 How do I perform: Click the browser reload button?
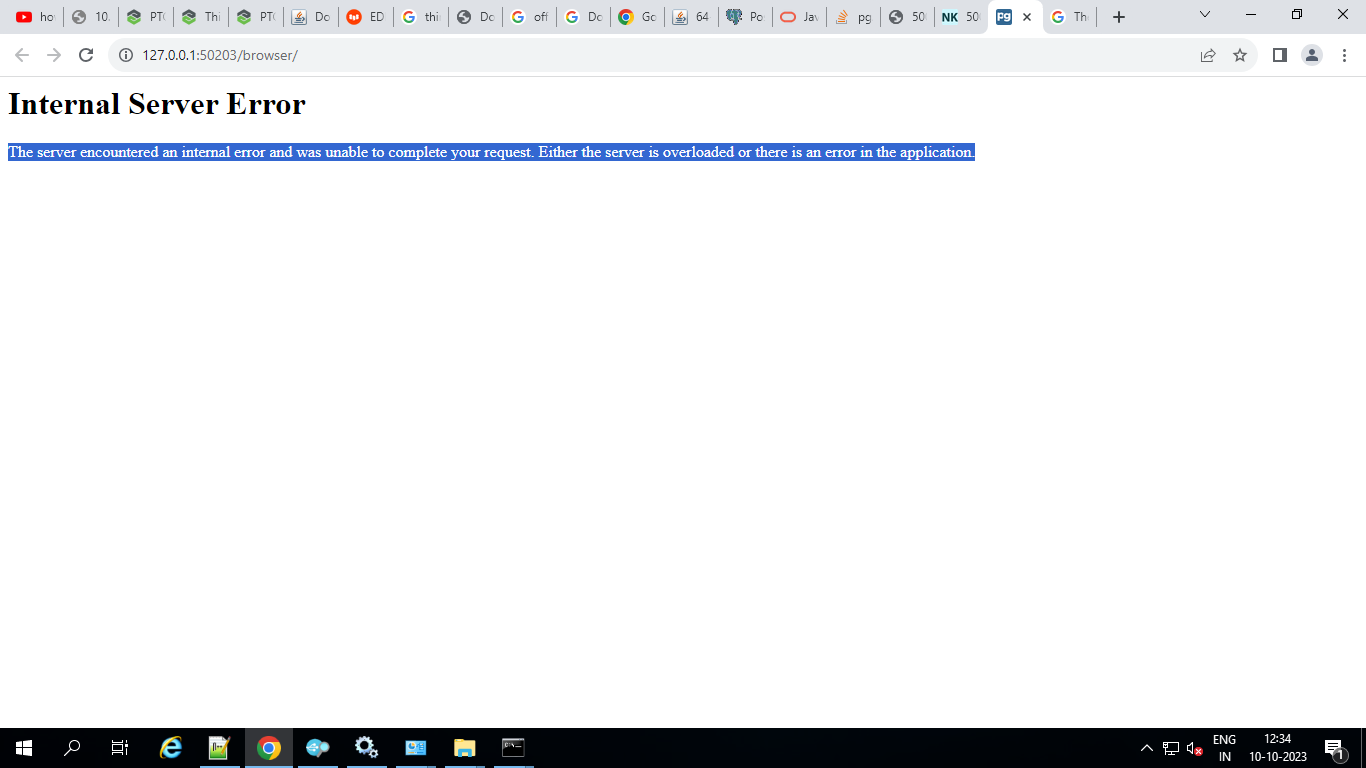pyautogui.click(x=84, y=55)
